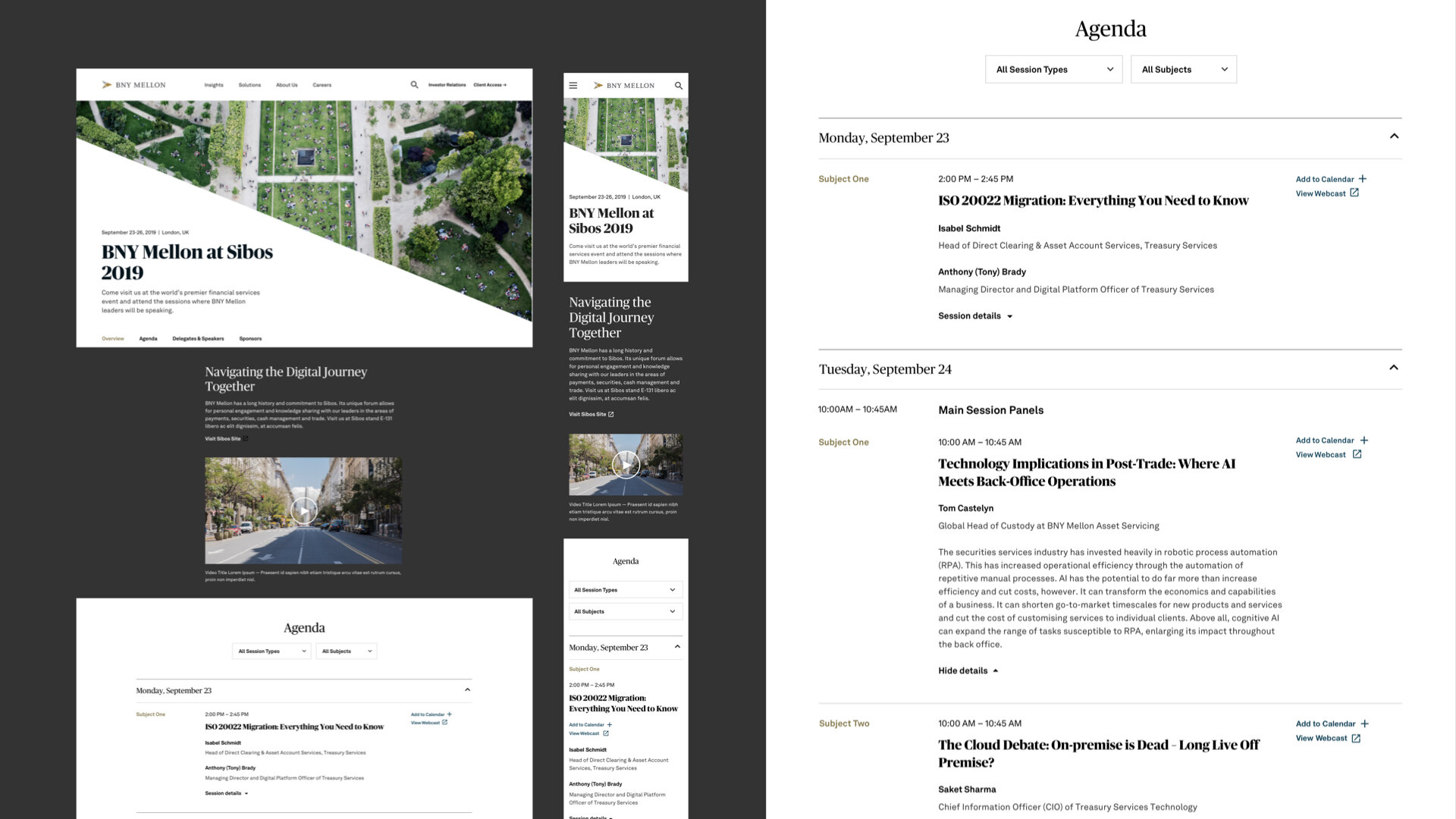Viewport: 1456px width, 819px height.
Task: Select the Agenda tab in desktop hero
Action: pyautogui.click(x=148, y=339)
